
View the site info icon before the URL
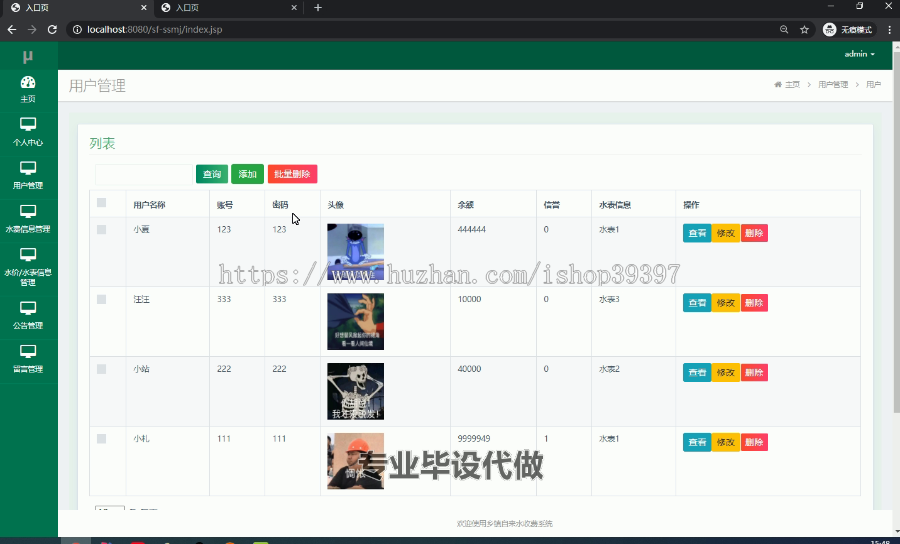pyautogui.click(x=77, y=29)
